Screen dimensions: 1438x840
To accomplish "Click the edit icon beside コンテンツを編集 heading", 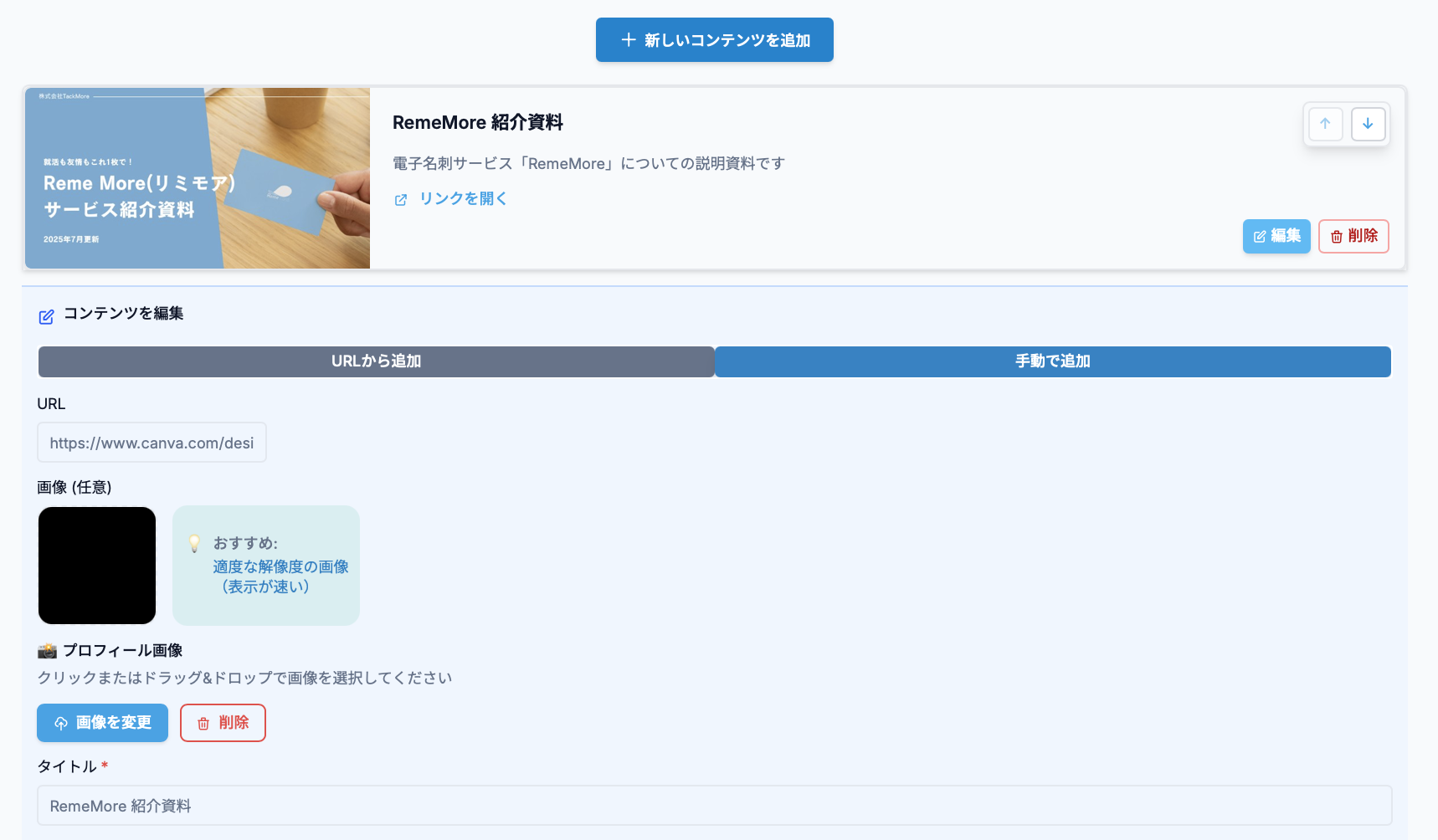I will pyautogui.click(x=46, y=315).
